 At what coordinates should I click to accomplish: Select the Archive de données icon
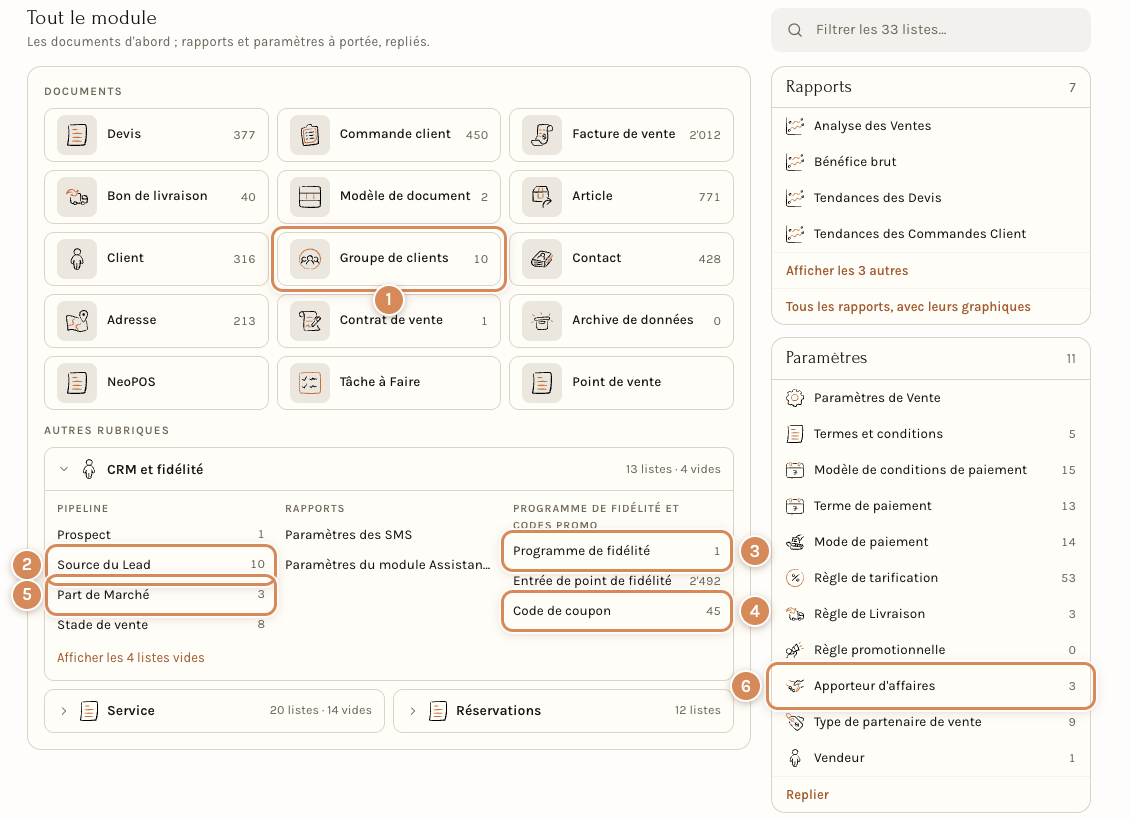point(542,321)
